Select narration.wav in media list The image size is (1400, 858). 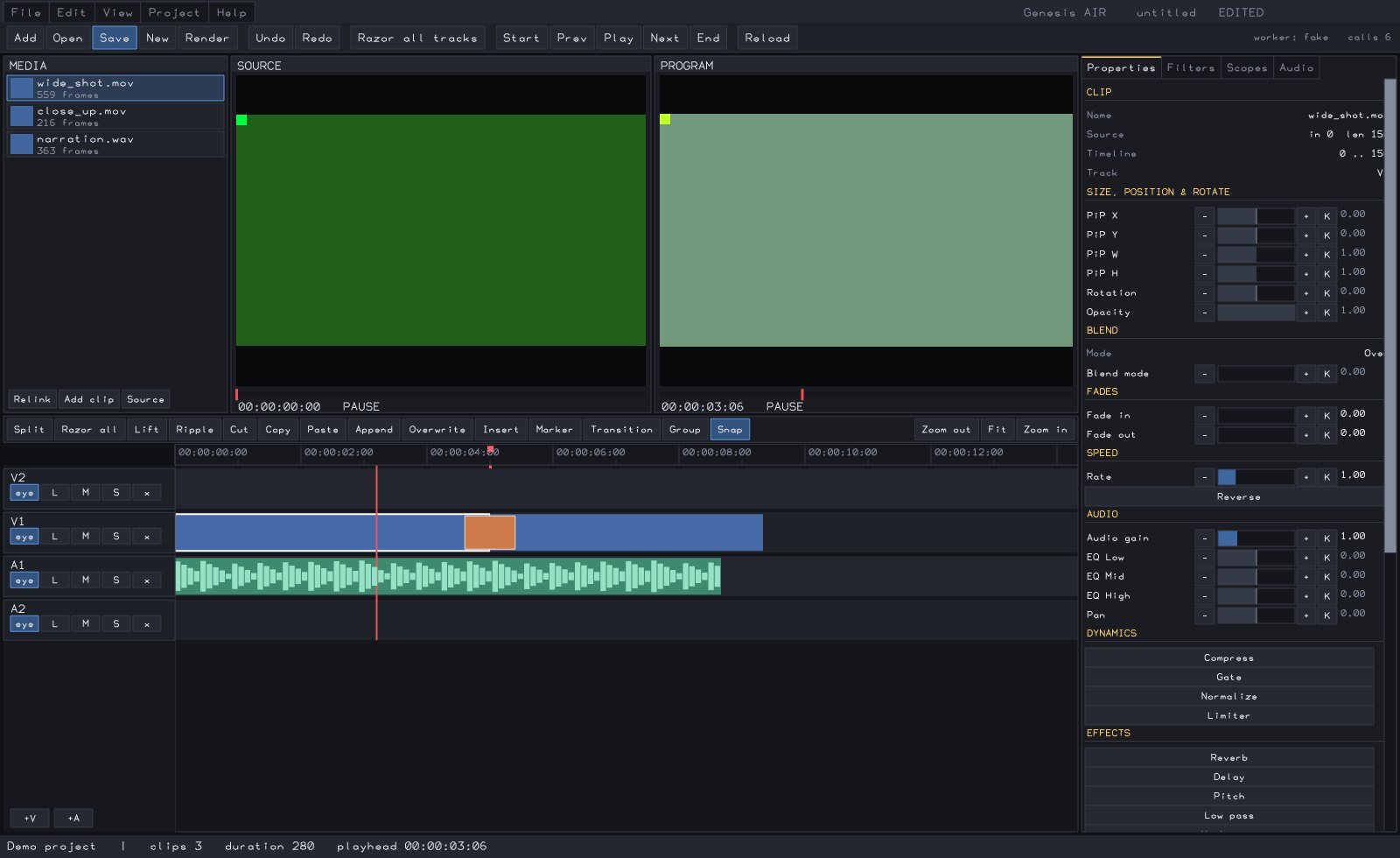point(115,144)
